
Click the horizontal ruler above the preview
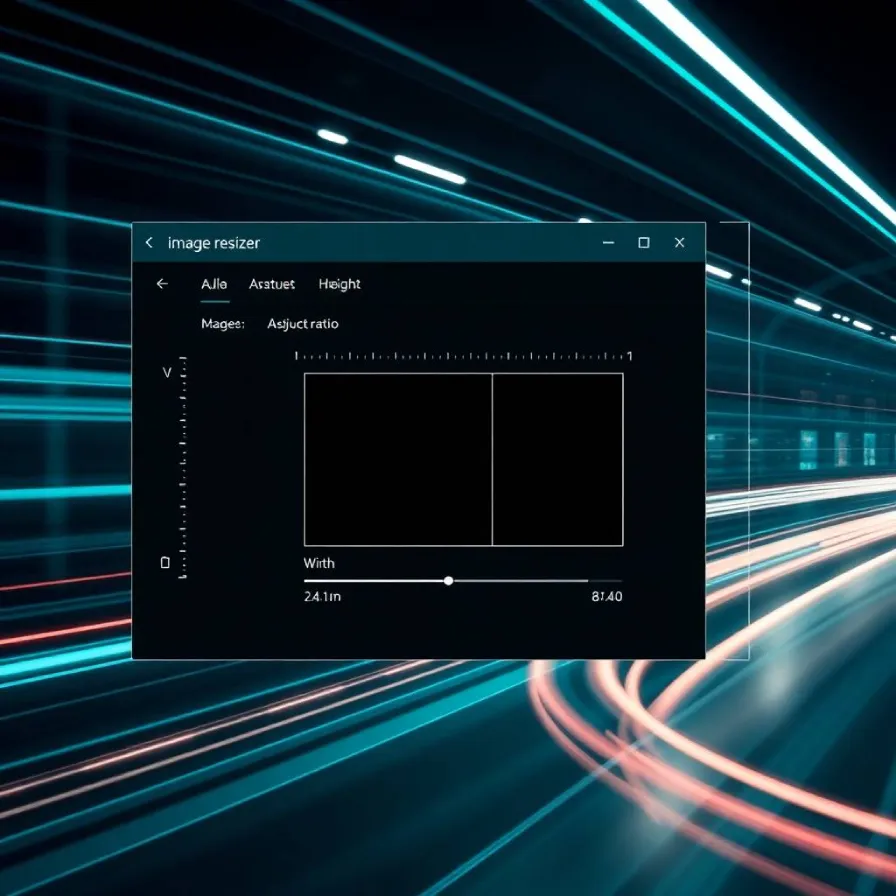(463, 356)
